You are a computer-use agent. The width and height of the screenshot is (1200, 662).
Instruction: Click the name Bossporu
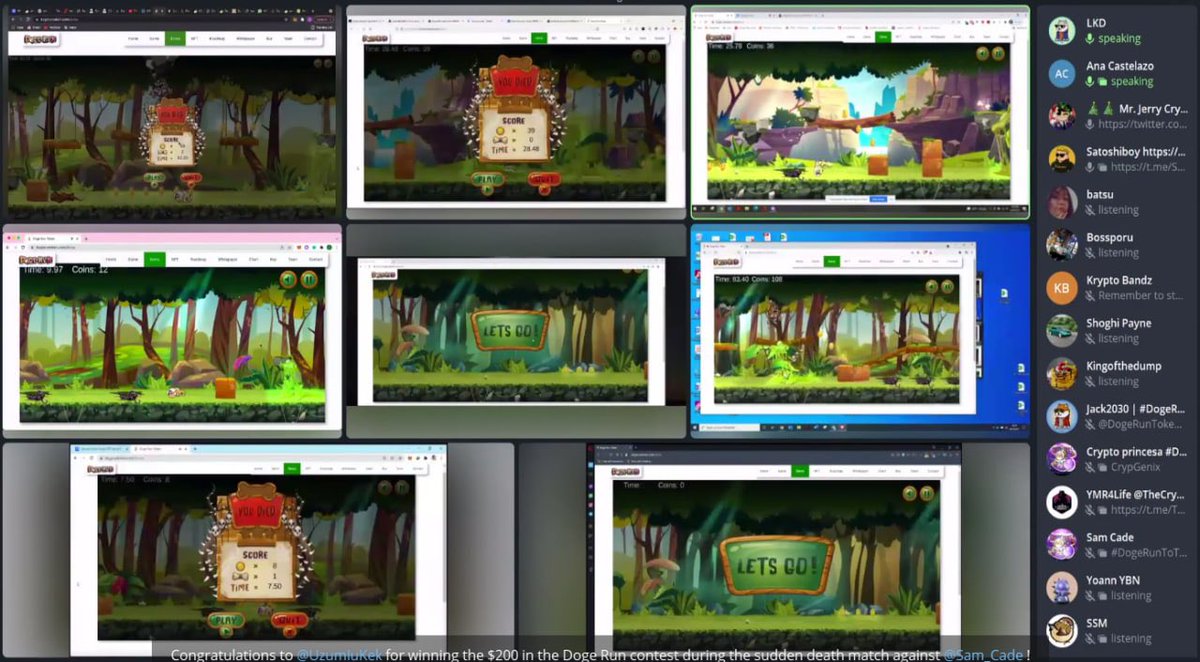pos(1109,237)
